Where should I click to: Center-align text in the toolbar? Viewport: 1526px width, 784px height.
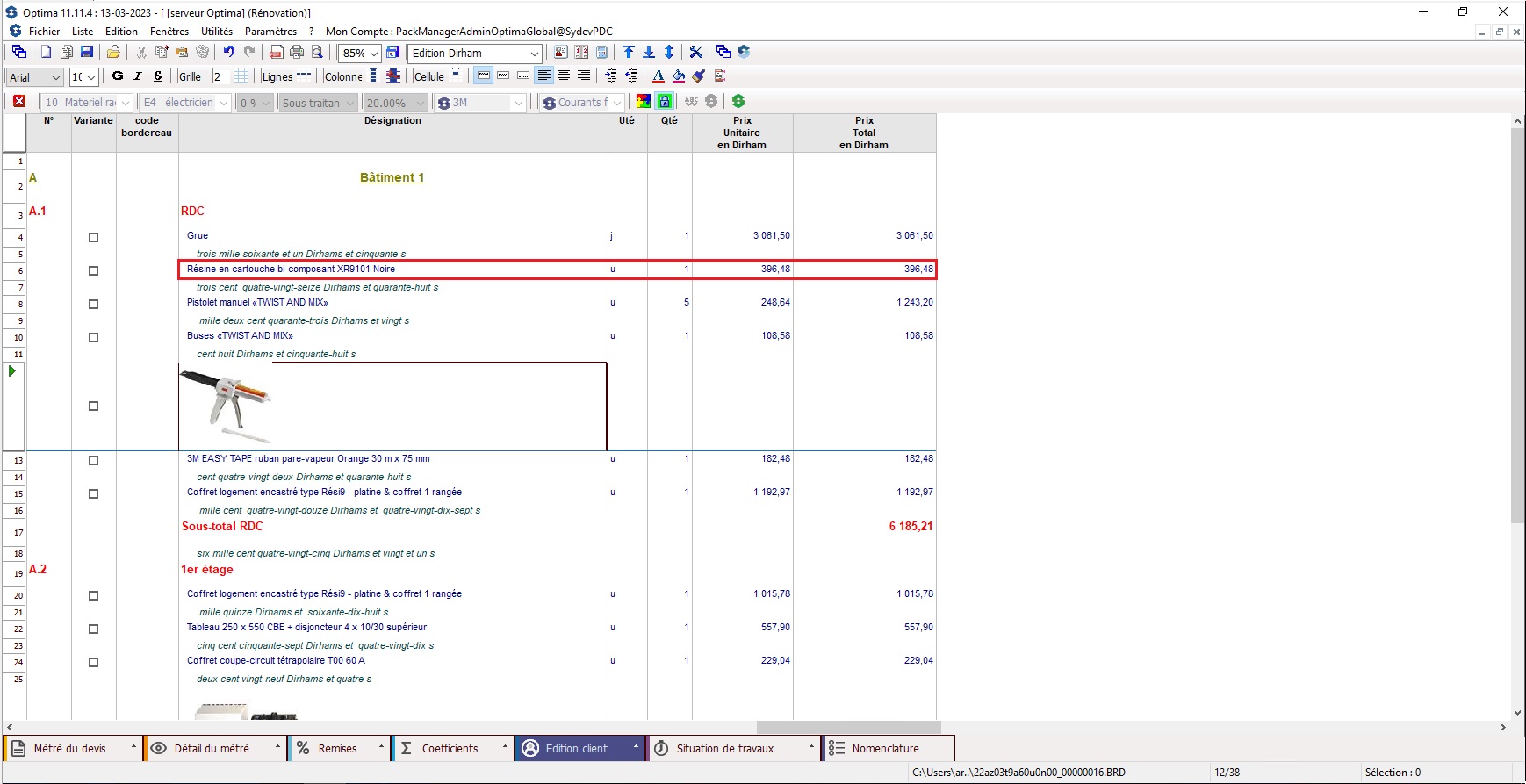point(564,76)
